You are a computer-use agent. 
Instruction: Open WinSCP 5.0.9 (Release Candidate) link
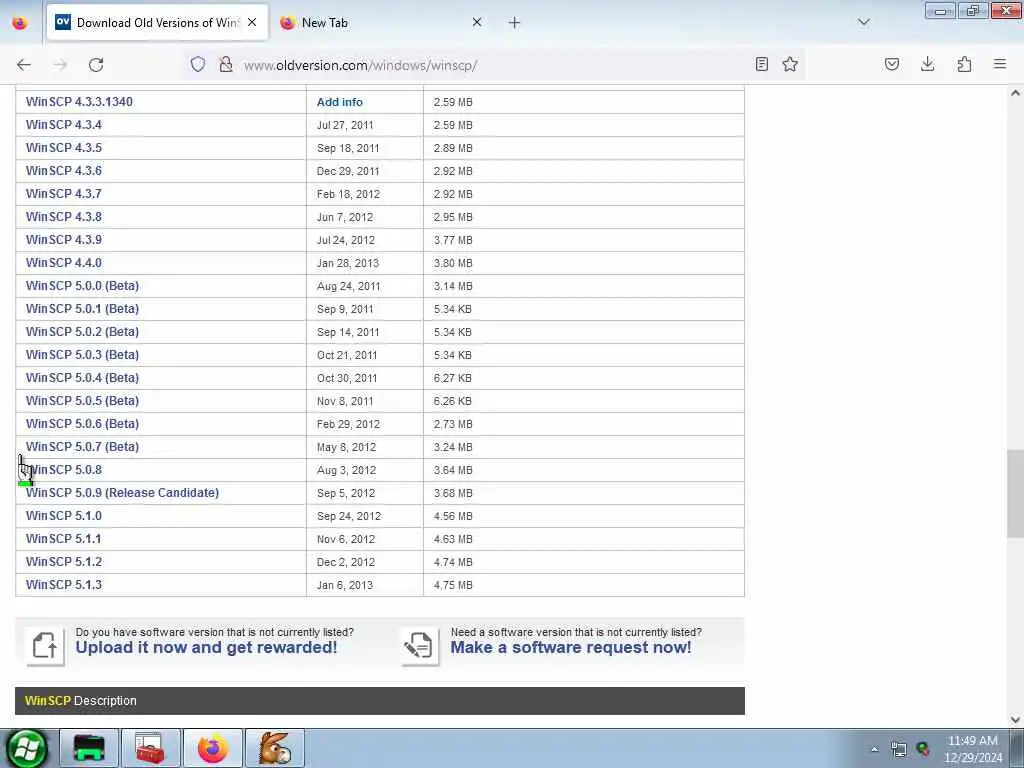pyautogui.click(x=122, y=492)
